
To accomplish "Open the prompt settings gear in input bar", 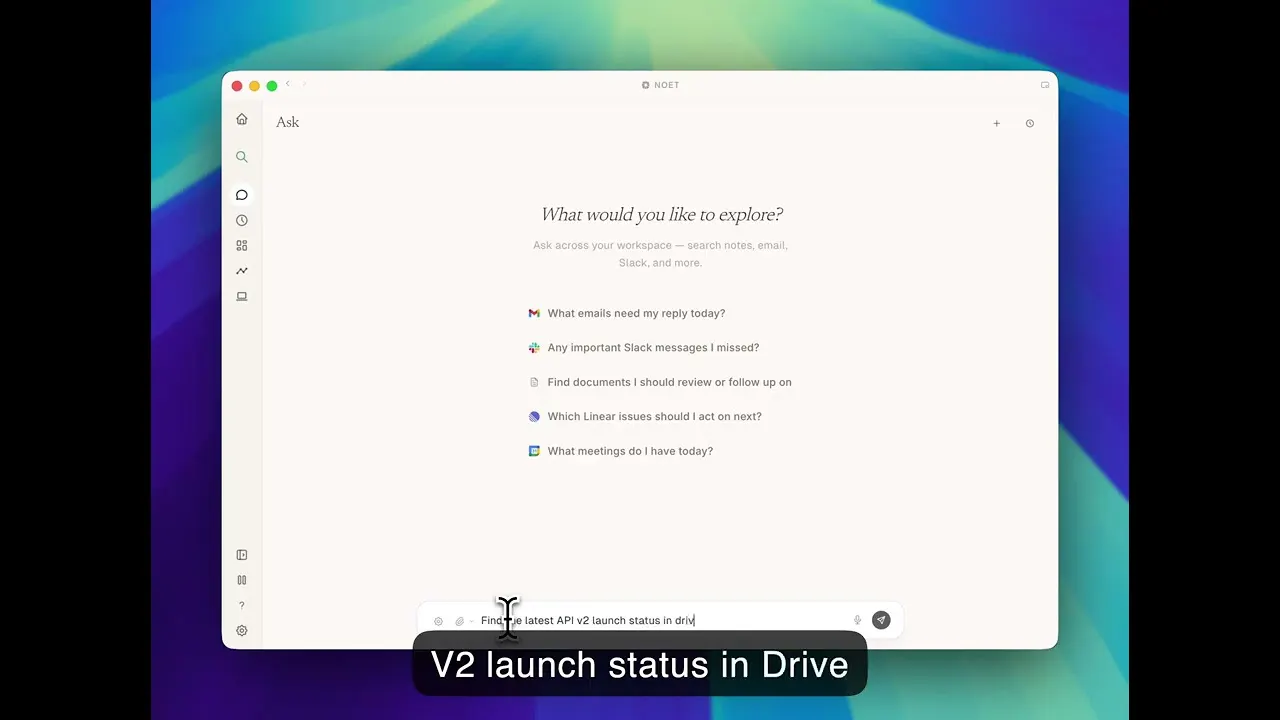I will 438,621.
